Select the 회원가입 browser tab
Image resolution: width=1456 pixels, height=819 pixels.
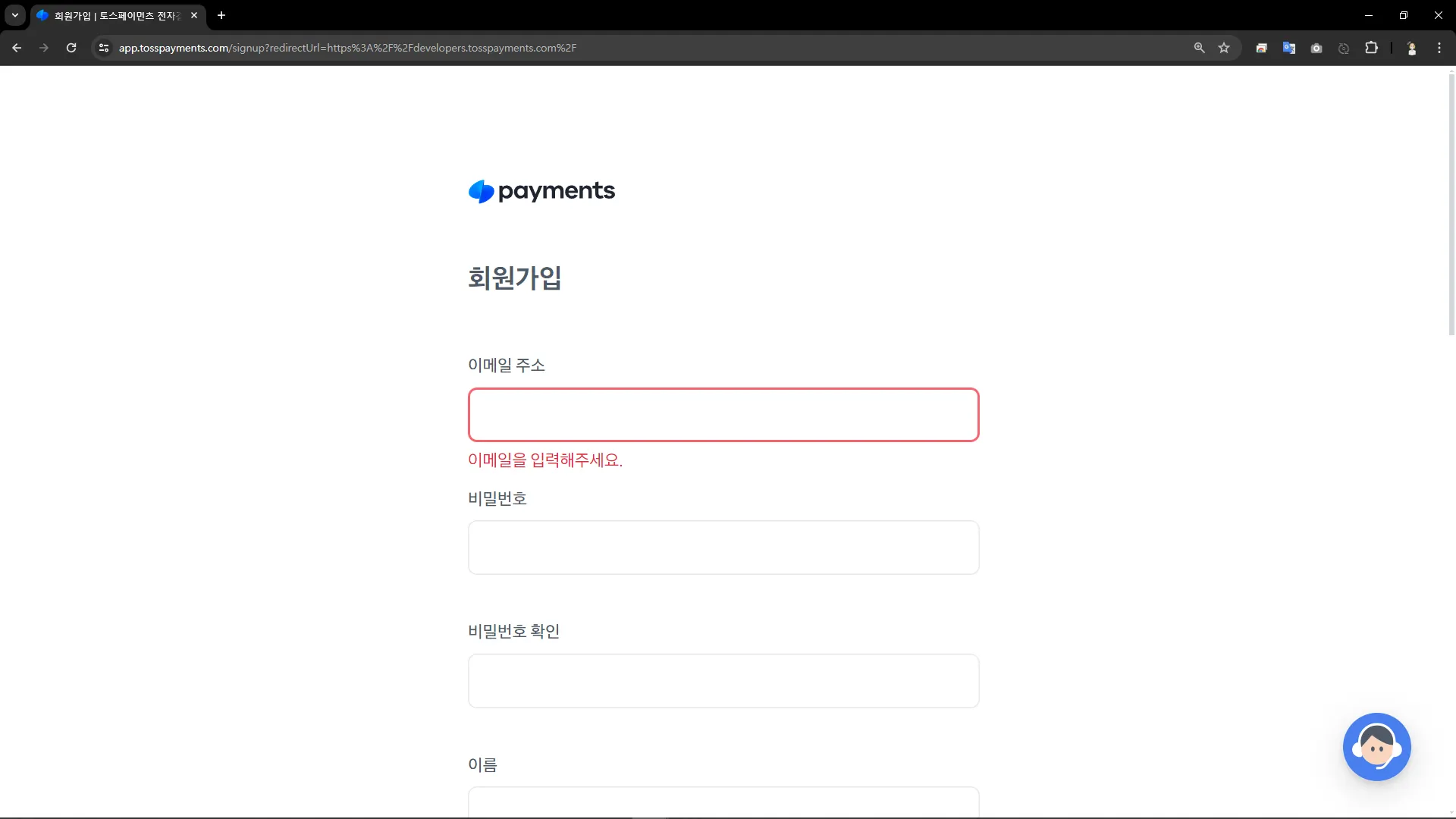pos(114,15)
